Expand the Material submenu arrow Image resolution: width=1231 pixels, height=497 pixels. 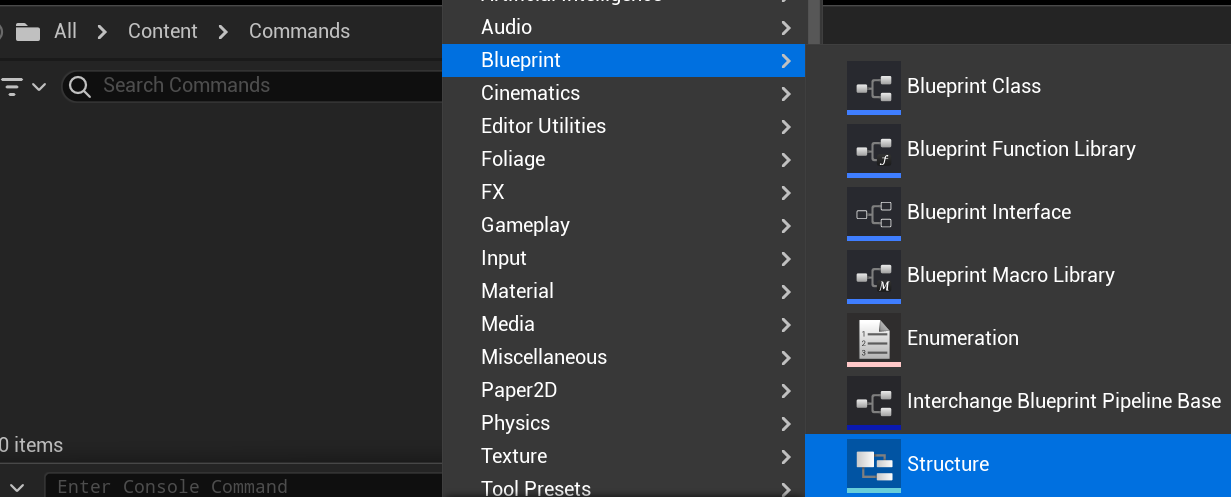[x=786, y=292]
